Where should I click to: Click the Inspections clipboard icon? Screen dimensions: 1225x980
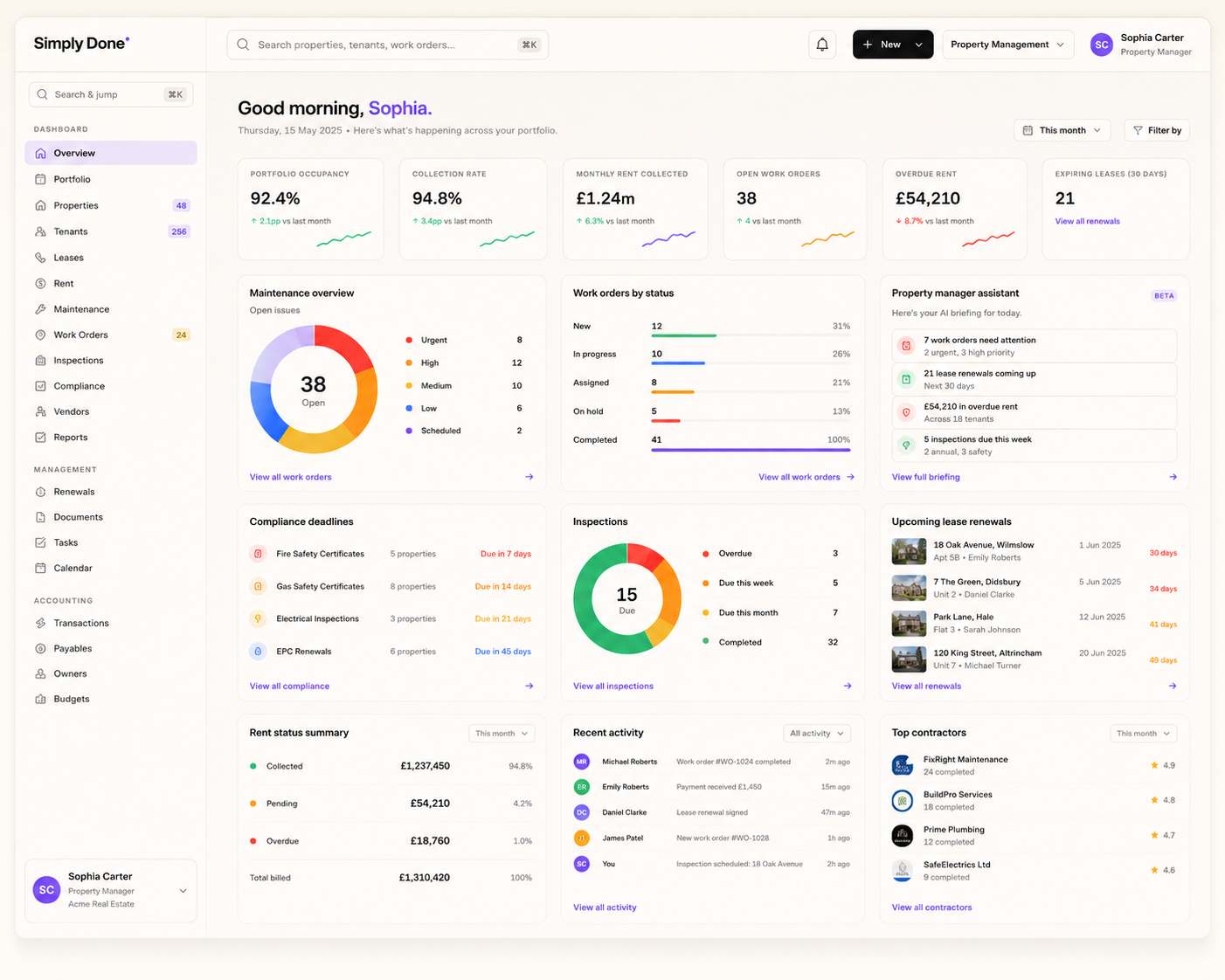pyautogui.click(x=40, y=360)
